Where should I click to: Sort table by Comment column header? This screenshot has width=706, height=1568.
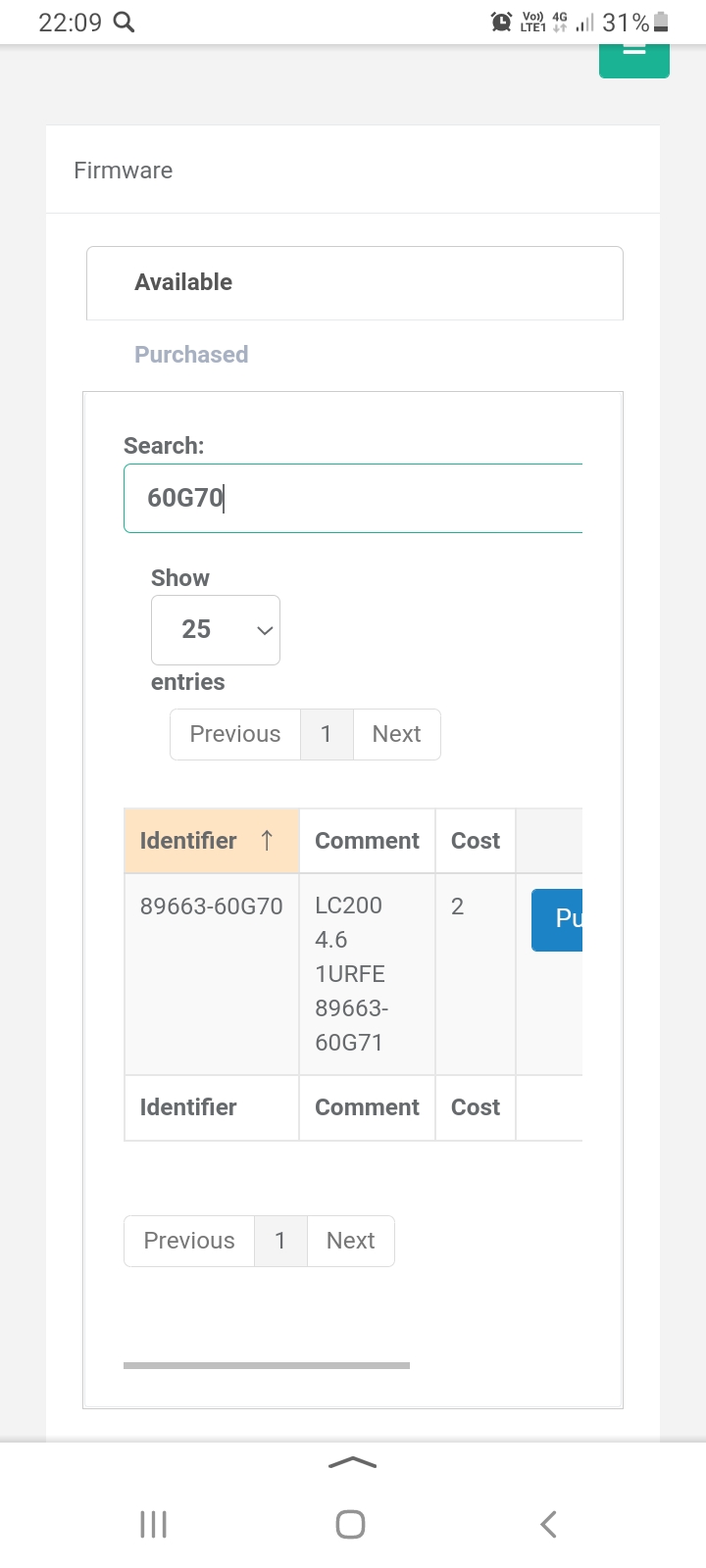[367, 841]
